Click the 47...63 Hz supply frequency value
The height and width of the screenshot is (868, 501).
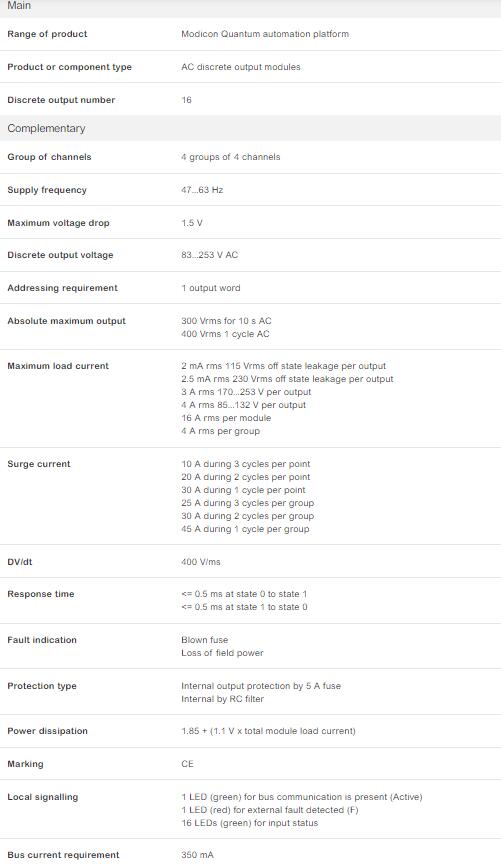[202, 190]
